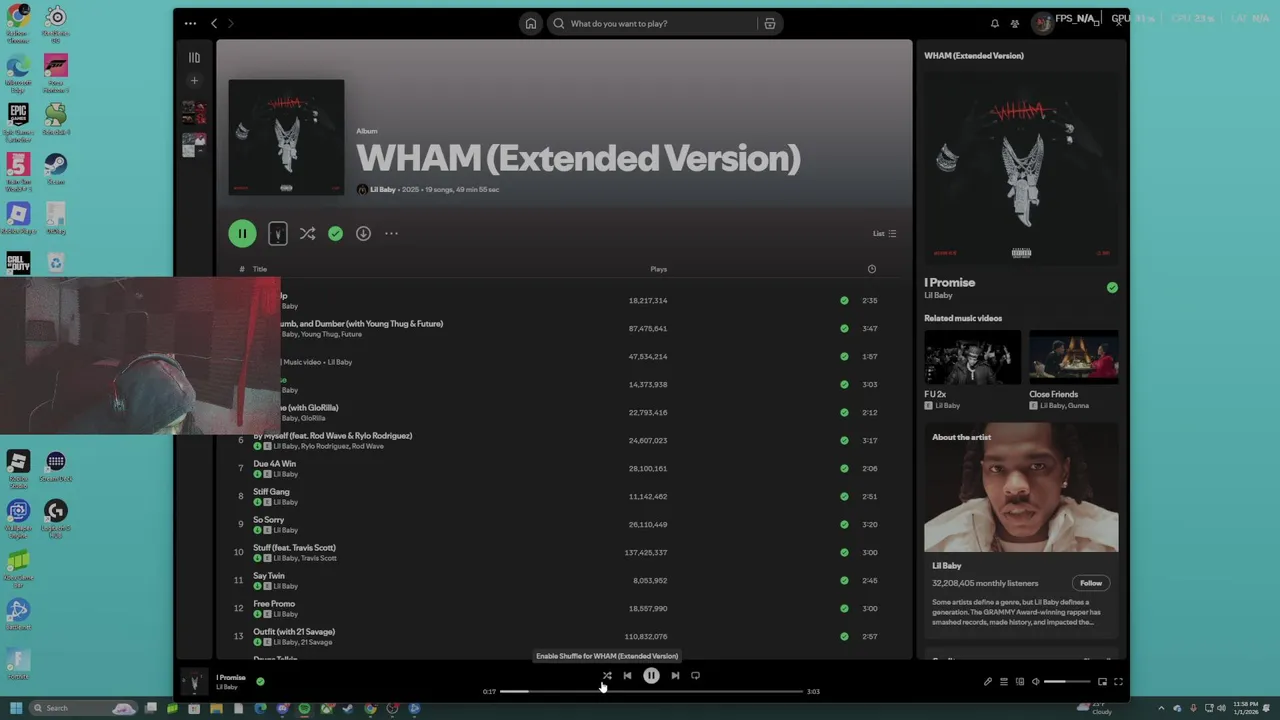Skip to the previous track
Image resolution: width=1280 pixels, height=720 pixels.
pos(627,676)
